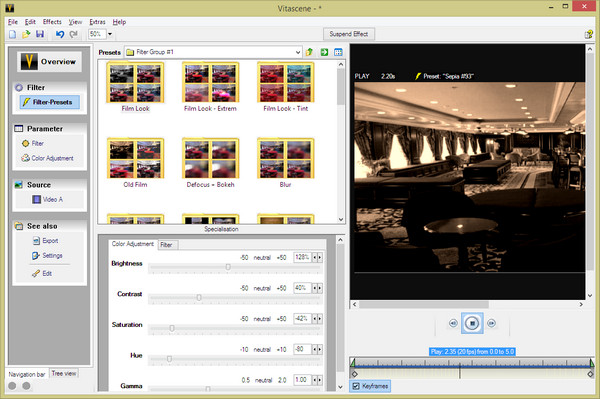Undo the last action
Viewport: 600px width, 399px height.
click(x=60, y=34)
